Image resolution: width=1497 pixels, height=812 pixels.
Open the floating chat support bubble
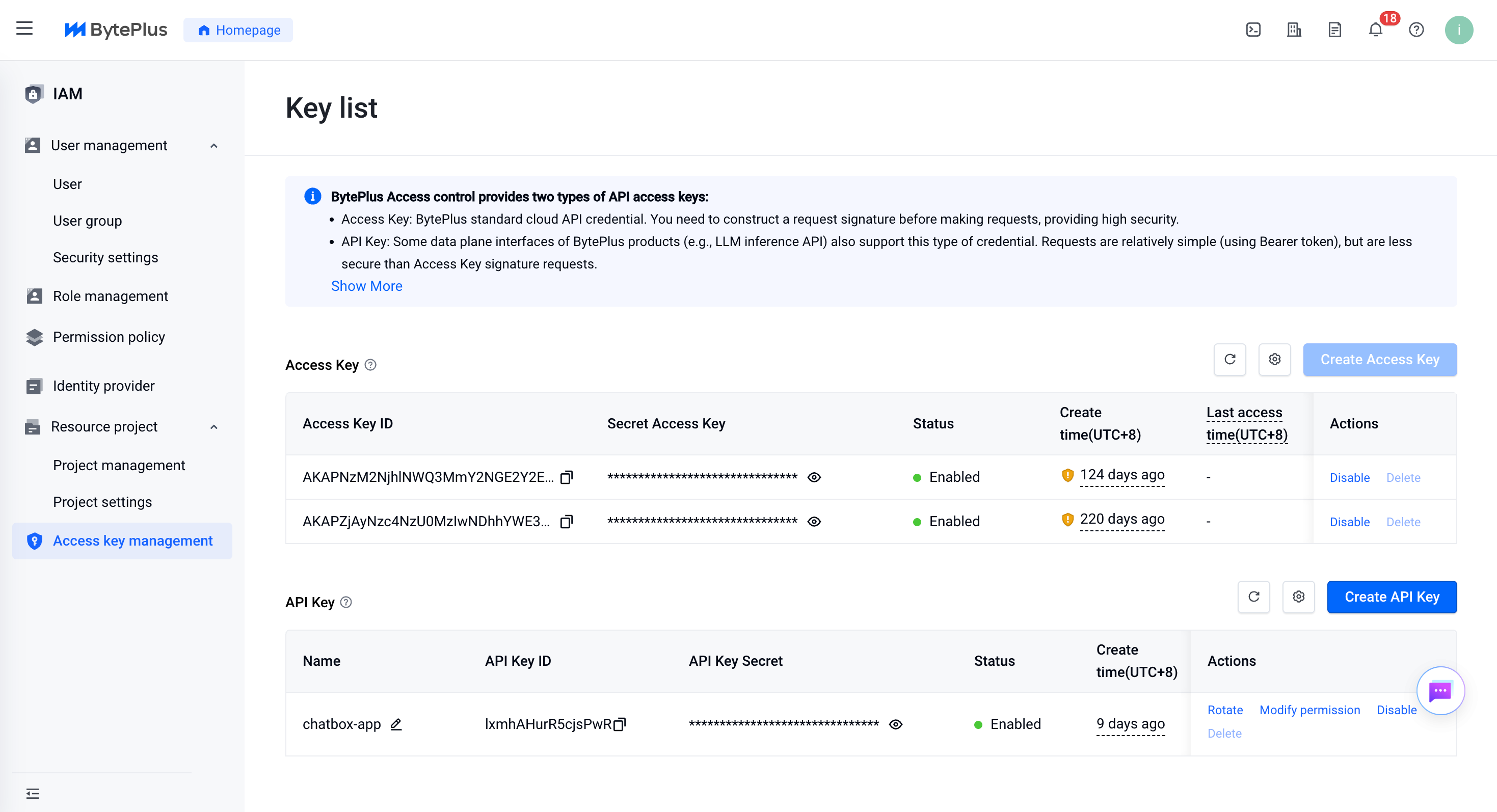pos(1440,691)
